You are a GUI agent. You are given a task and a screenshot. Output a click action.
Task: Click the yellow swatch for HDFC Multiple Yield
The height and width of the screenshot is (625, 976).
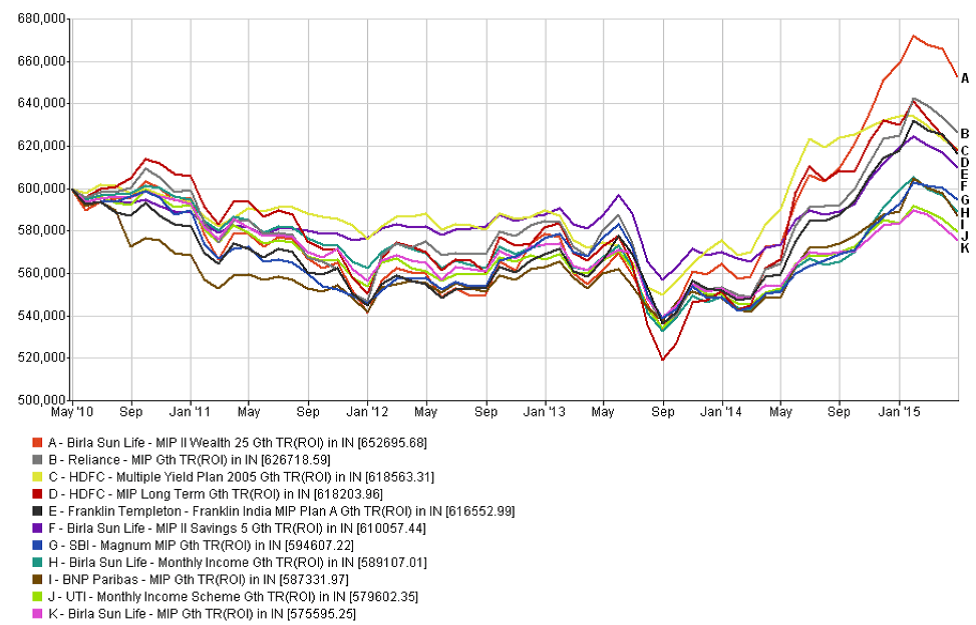(x=37, y=477)
